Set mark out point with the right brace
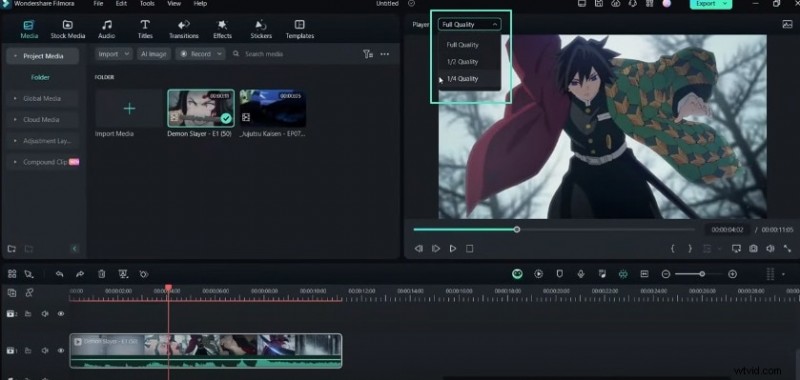The width and height of the screenshot is (800, 380). click(x=690, y=248)
